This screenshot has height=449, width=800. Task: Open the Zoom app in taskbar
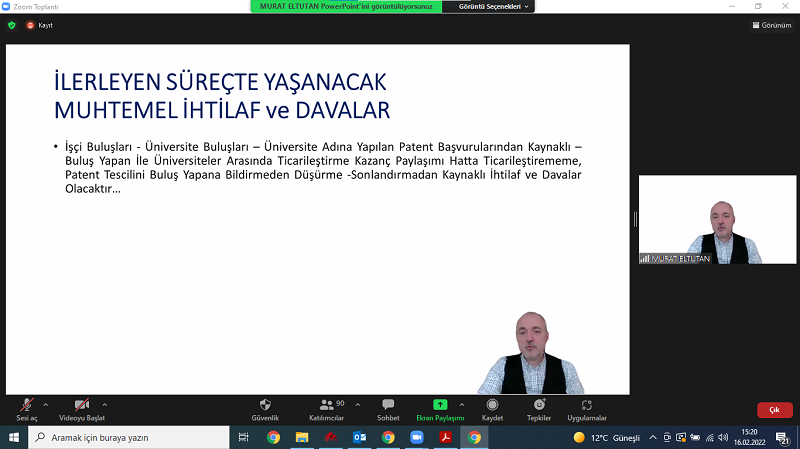coord(416,438)
